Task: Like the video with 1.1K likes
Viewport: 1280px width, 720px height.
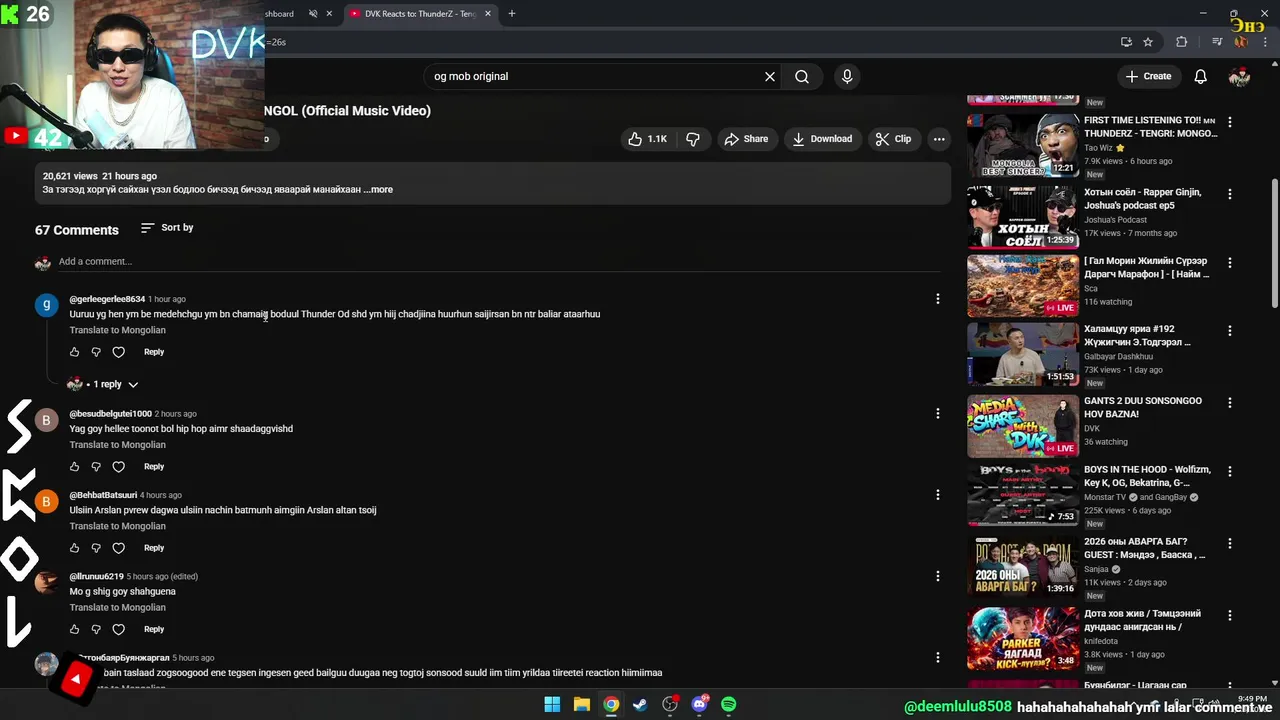Action: tap(647, 139)
